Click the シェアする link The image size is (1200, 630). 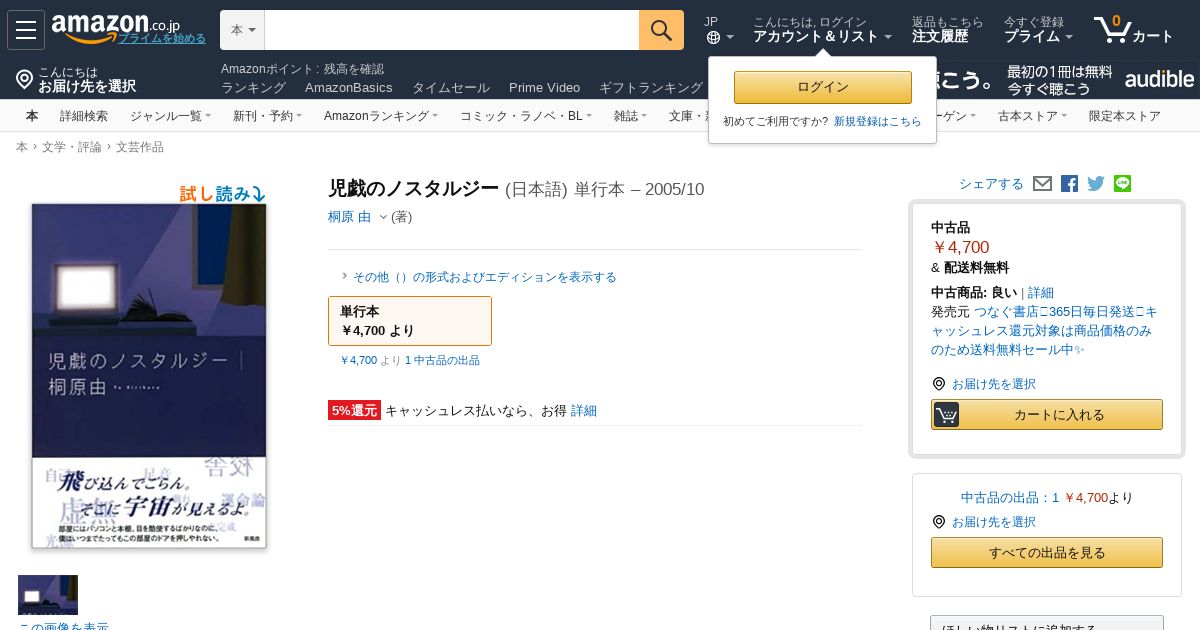click(991, 184)
